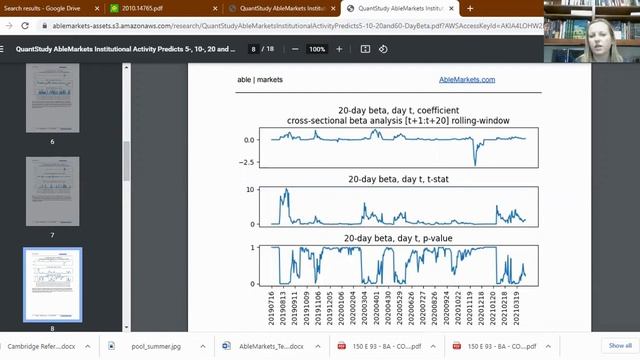Open page 6 thumbnail

click(x=53, y=98)
